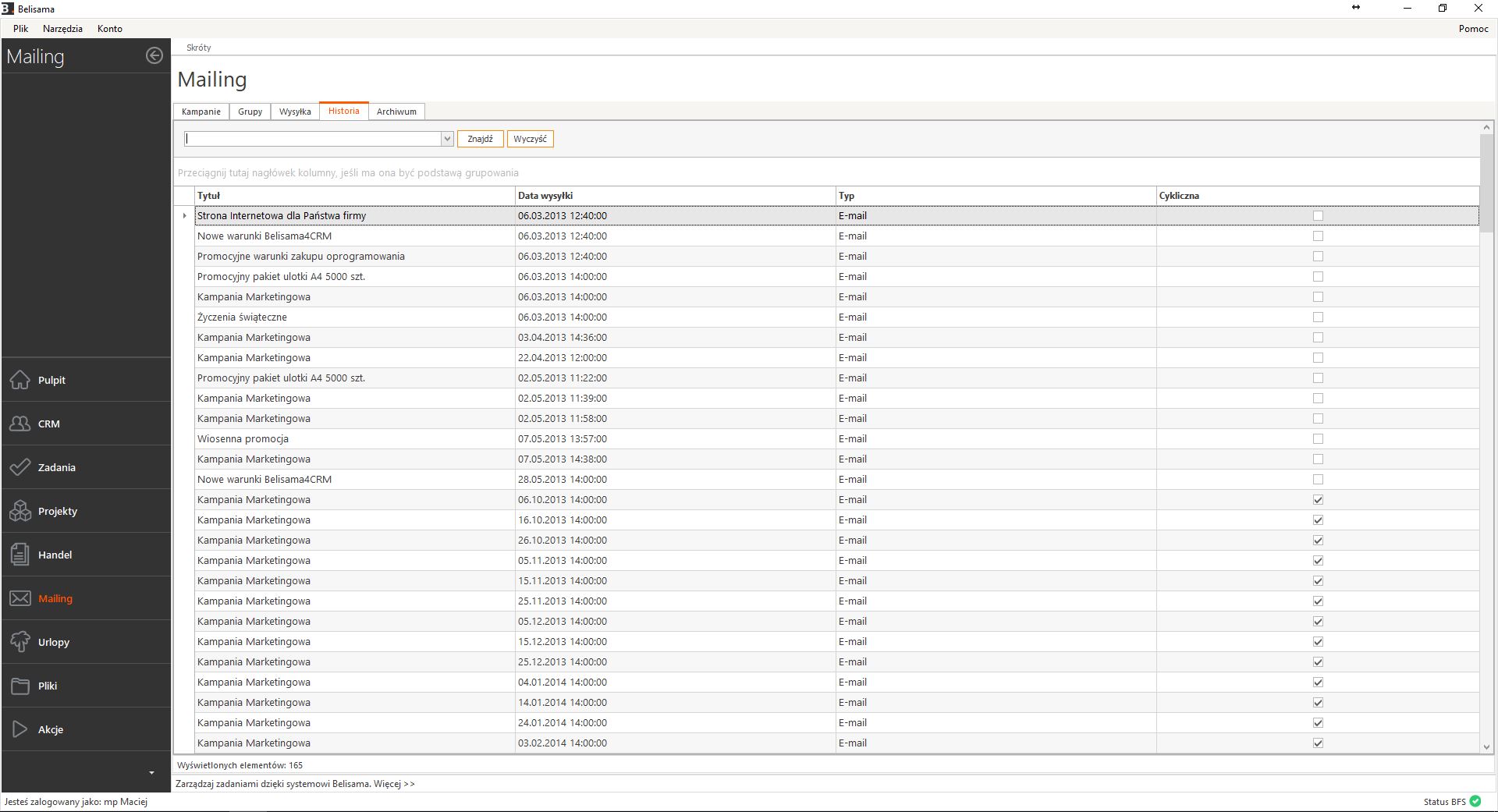Click the Znajdź button

coord(480,139)
